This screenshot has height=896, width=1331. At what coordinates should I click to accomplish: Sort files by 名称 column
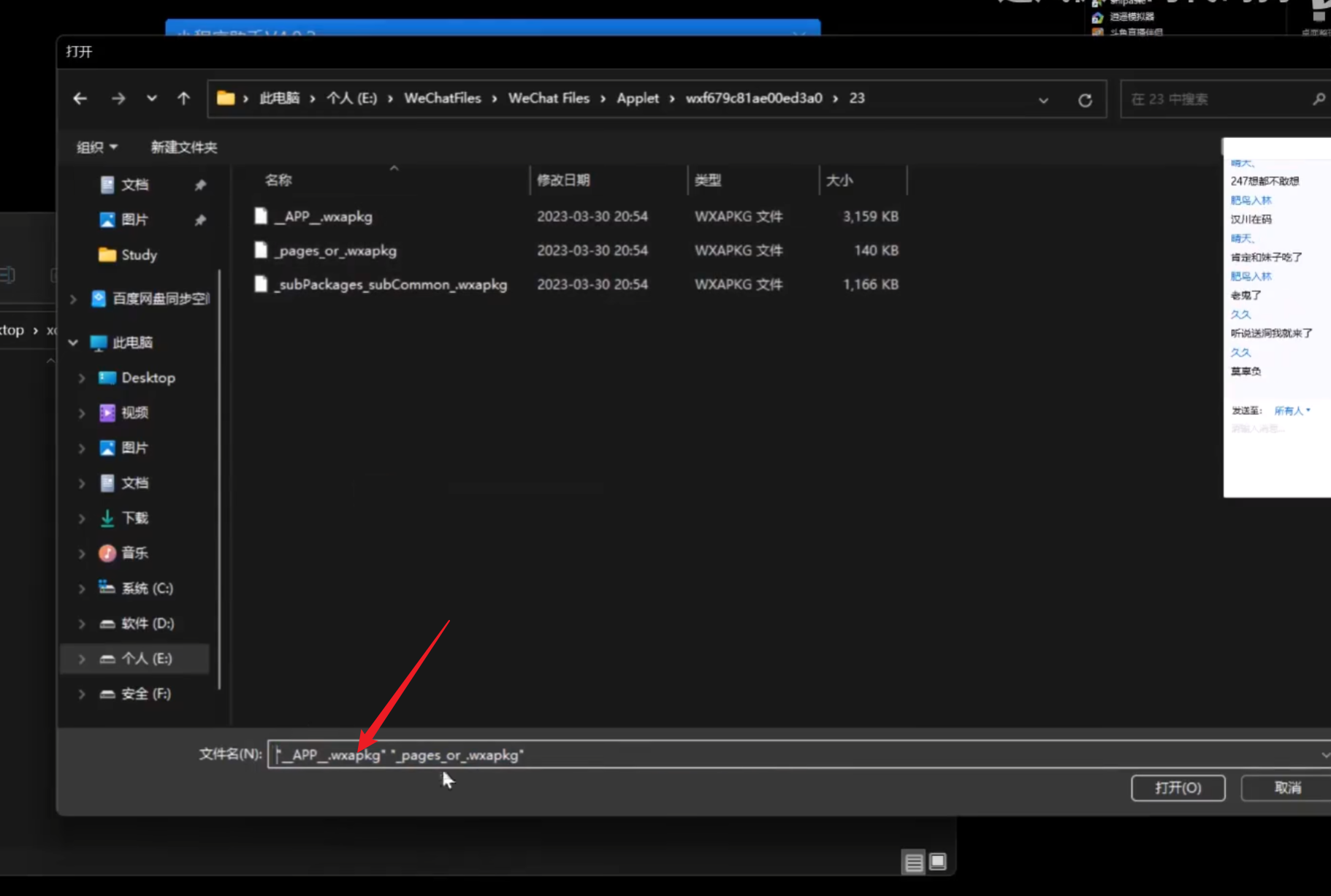(278, 180)
